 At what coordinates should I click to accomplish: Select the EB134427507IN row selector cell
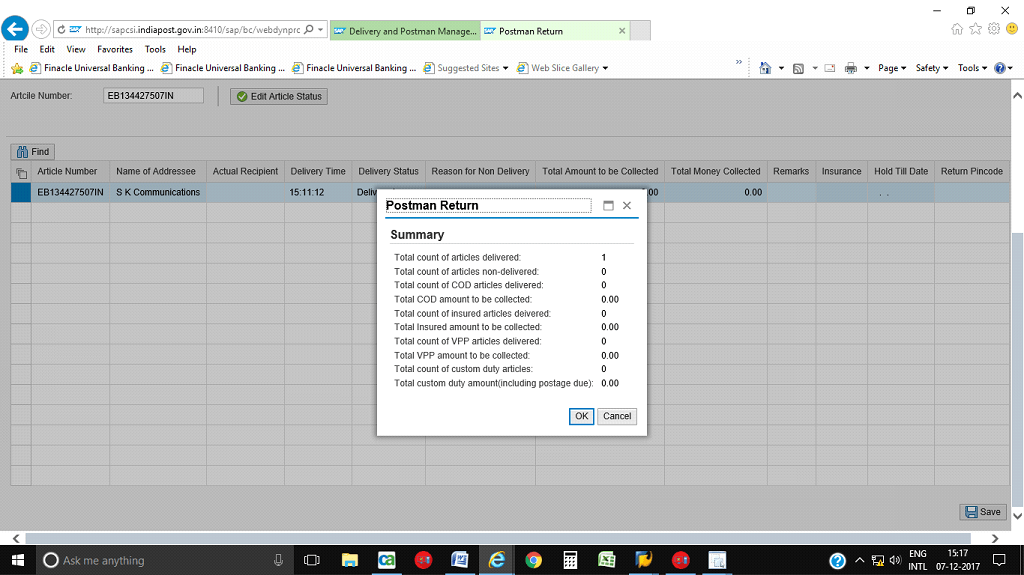point(21,192)
